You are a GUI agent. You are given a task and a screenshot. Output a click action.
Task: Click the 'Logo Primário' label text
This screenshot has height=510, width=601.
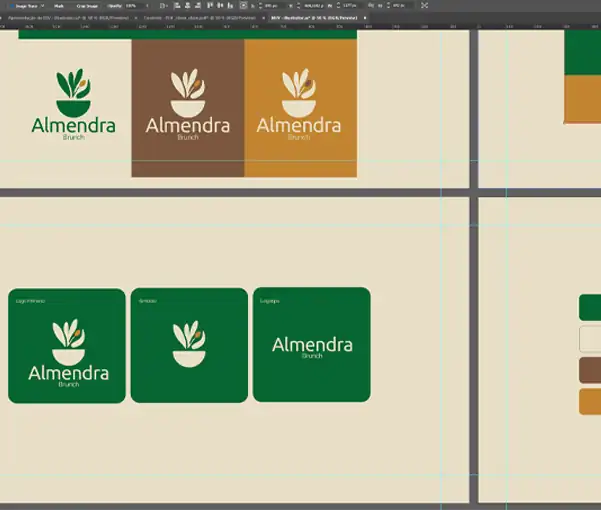[30, 301]
